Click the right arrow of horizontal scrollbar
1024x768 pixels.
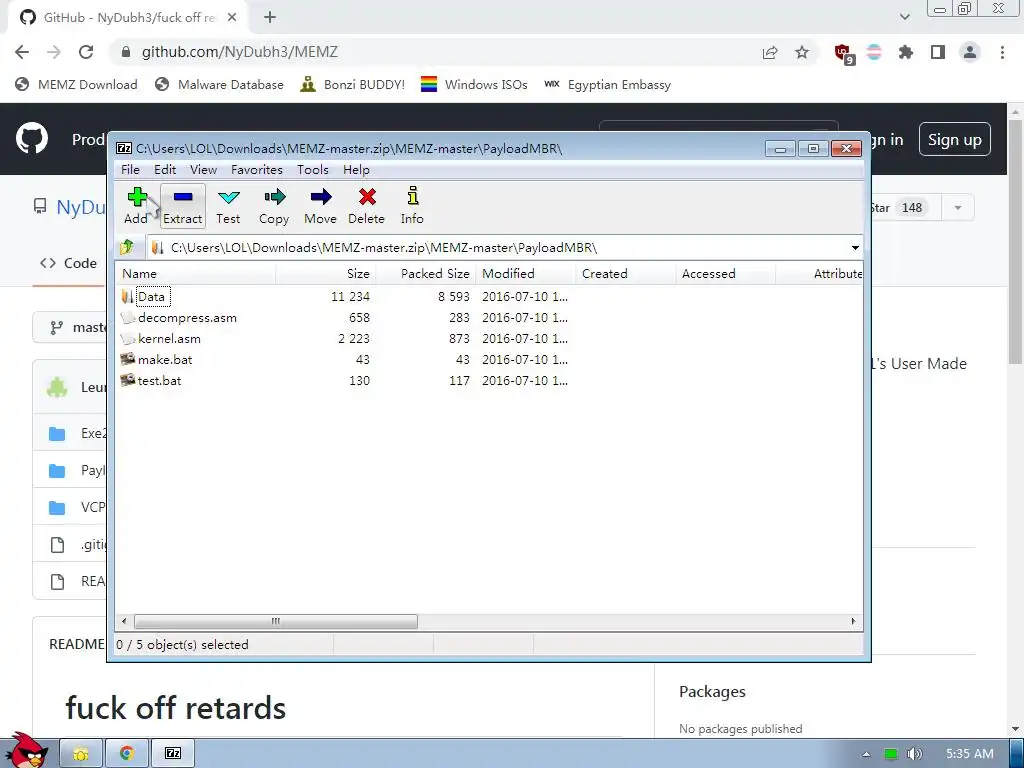[x=854, y=621]
